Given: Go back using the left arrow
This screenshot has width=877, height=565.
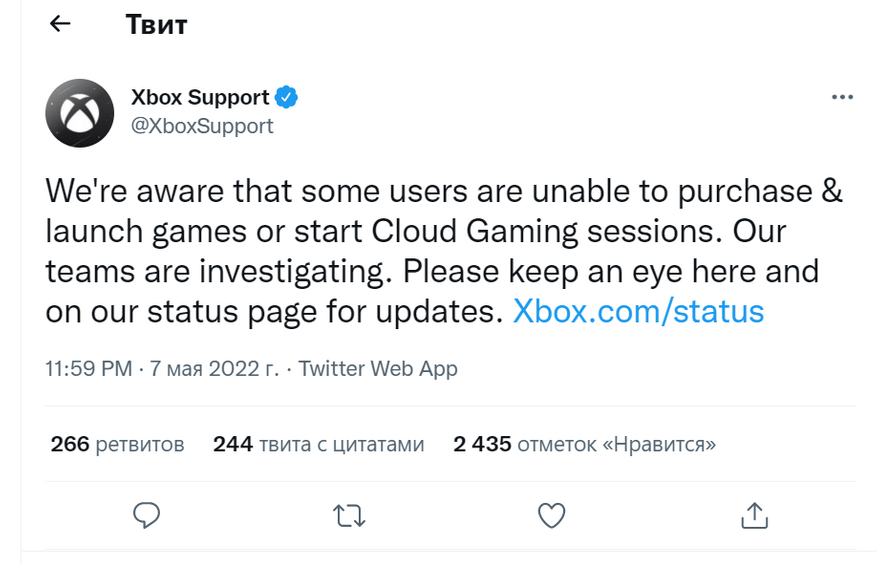Looking at the screenshot, I should tap(60, 24).
